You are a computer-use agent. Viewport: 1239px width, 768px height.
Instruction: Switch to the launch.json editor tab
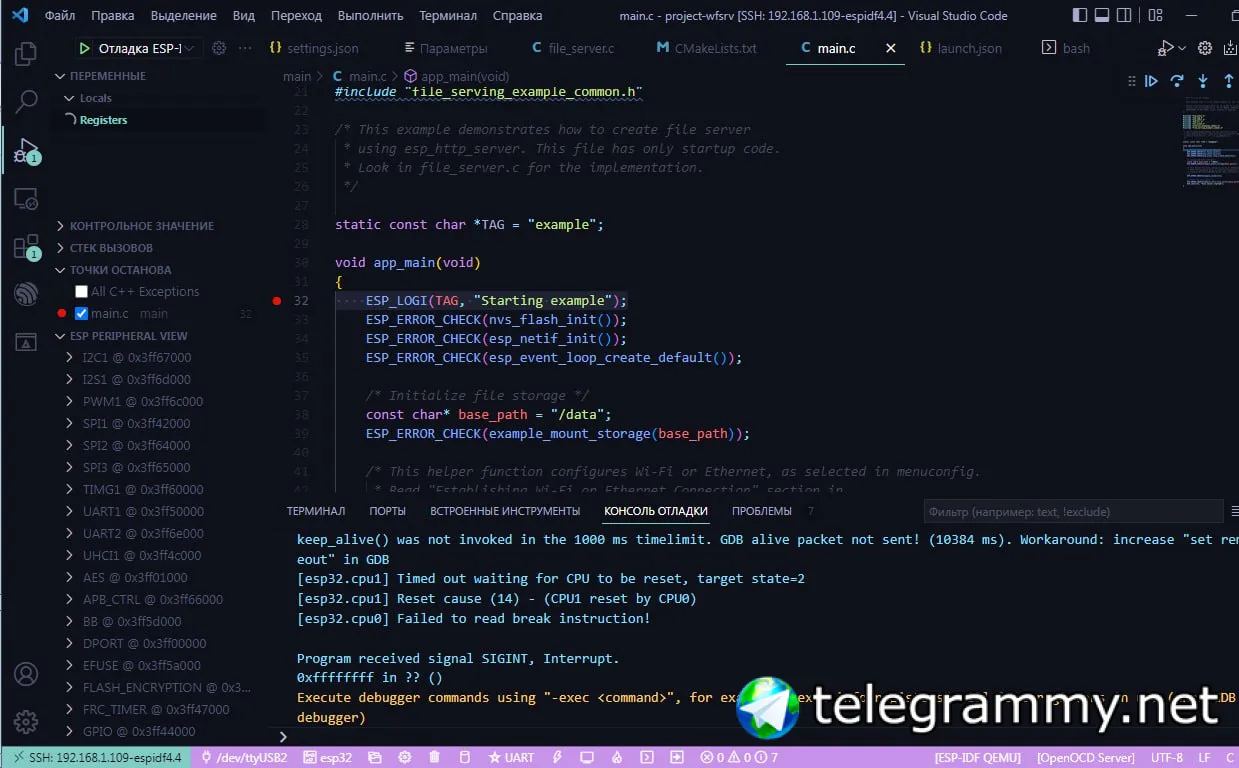(961, 48)
